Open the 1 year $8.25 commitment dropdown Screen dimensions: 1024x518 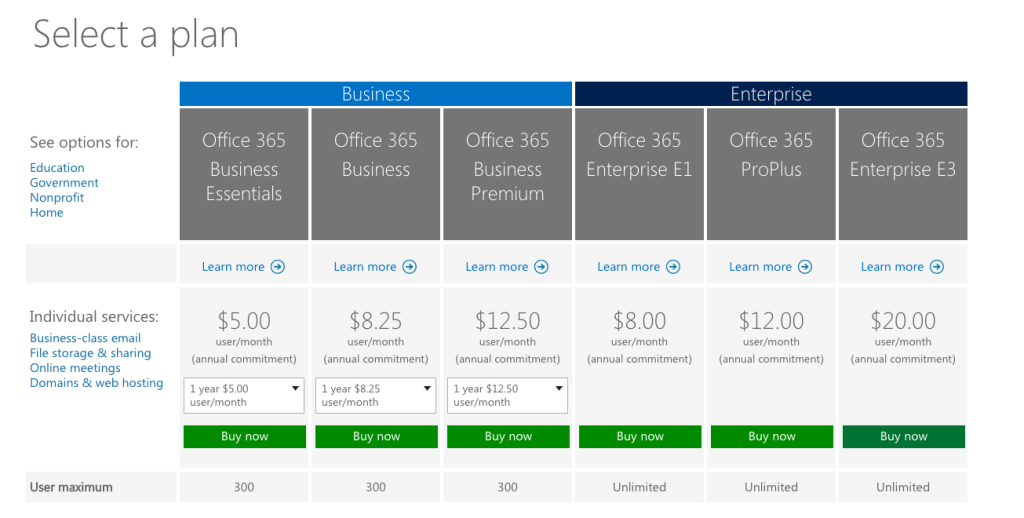(x=376, y=395)
